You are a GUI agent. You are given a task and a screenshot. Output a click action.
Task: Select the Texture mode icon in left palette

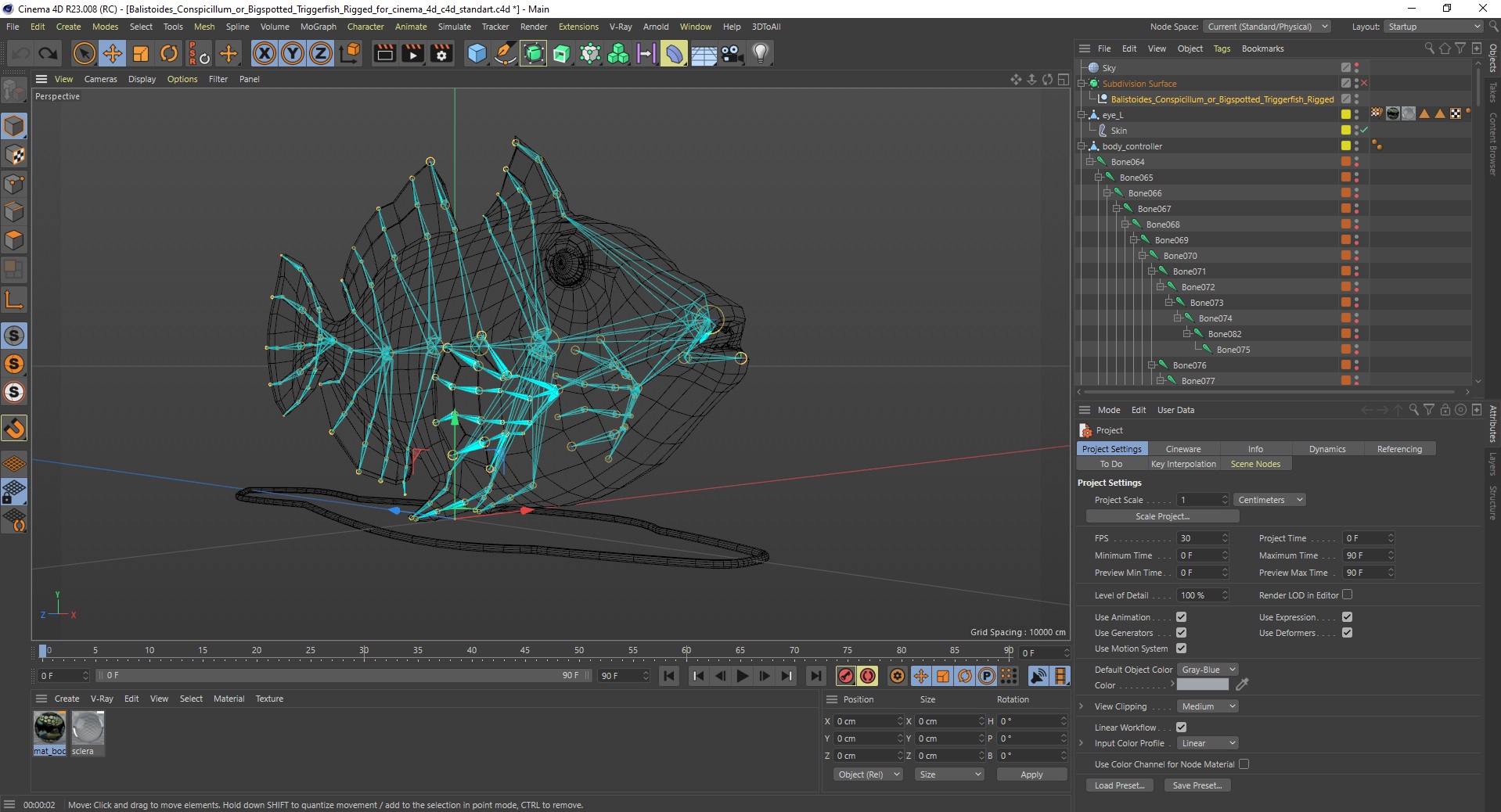coord(14,155)
